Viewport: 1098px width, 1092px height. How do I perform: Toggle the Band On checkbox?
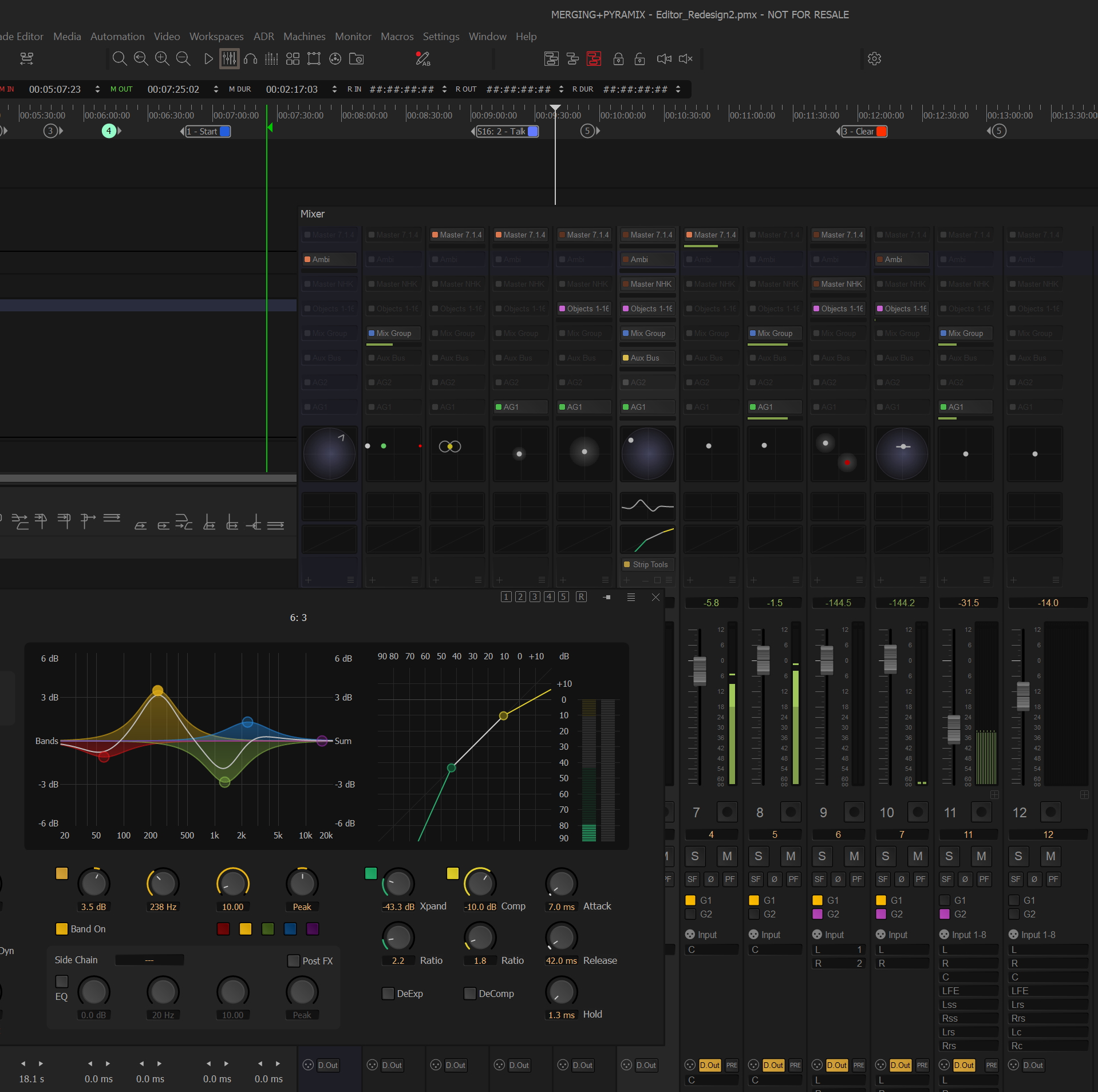point(62,929)
